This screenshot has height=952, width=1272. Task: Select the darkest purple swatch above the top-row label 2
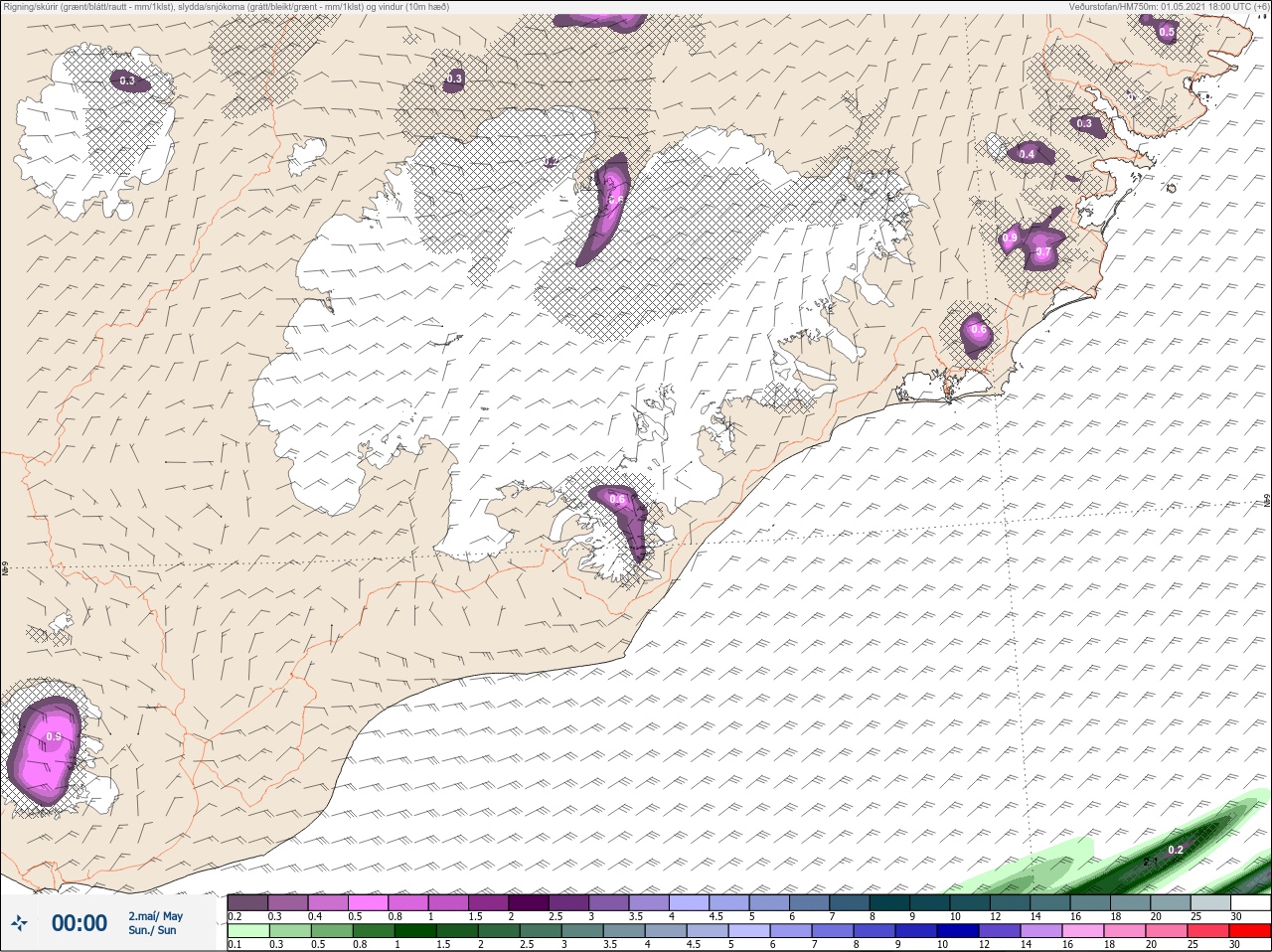(x=529, y=902)
